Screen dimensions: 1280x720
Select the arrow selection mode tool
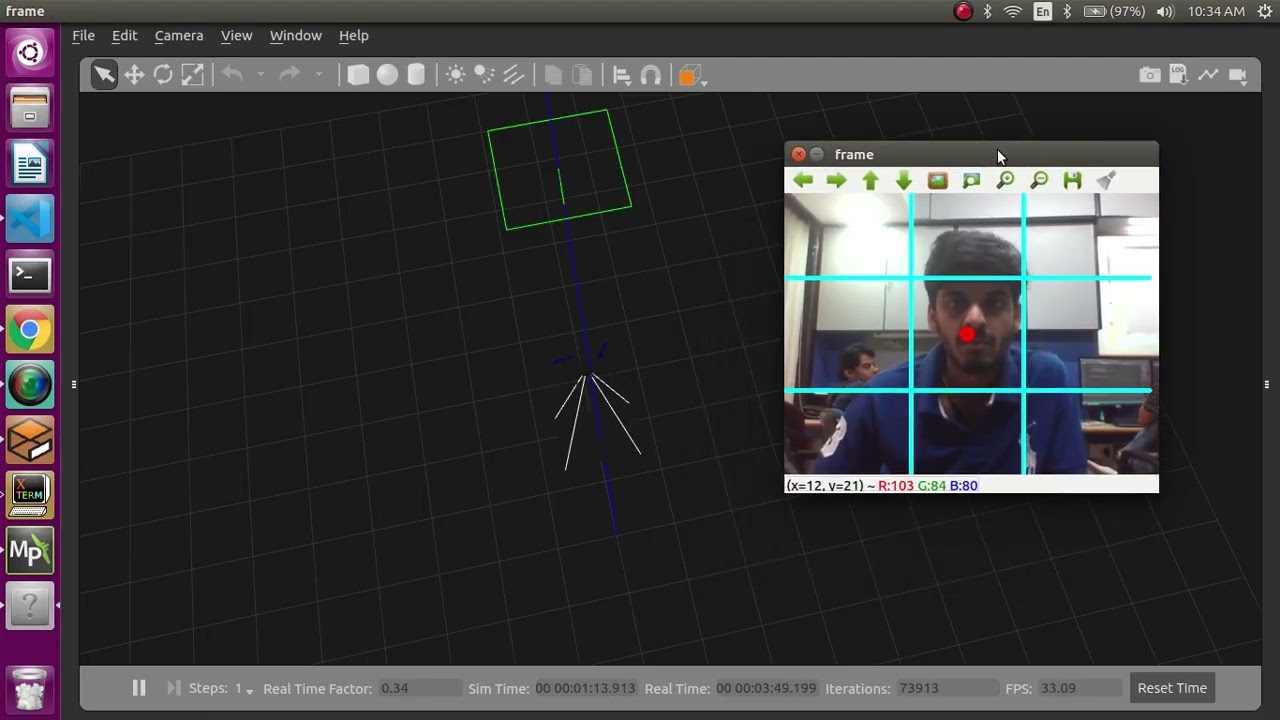[x=104, y=75]
